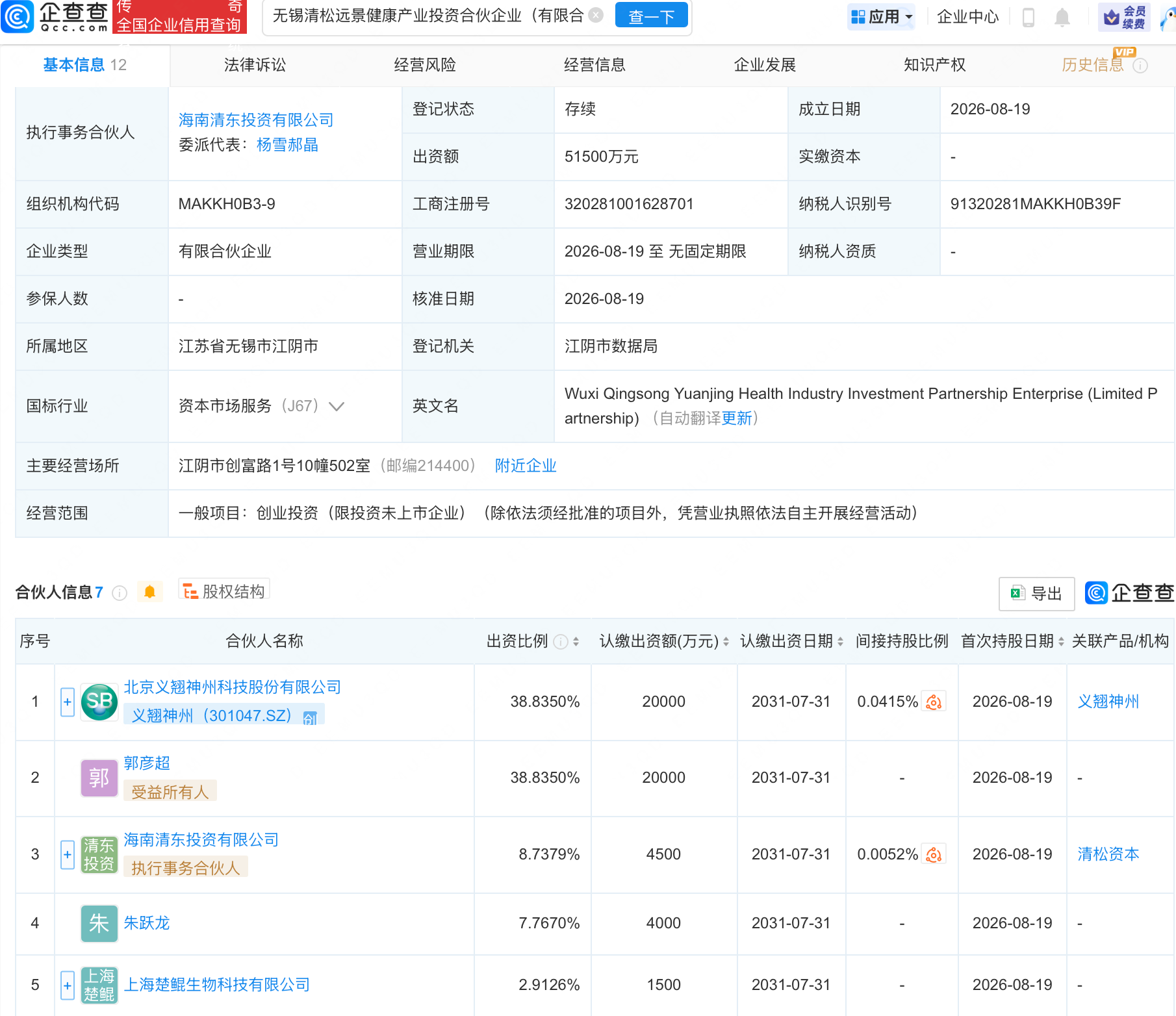
Task: Expand the 海南清东投资有限公司 partner row
Action: [68, 855]
